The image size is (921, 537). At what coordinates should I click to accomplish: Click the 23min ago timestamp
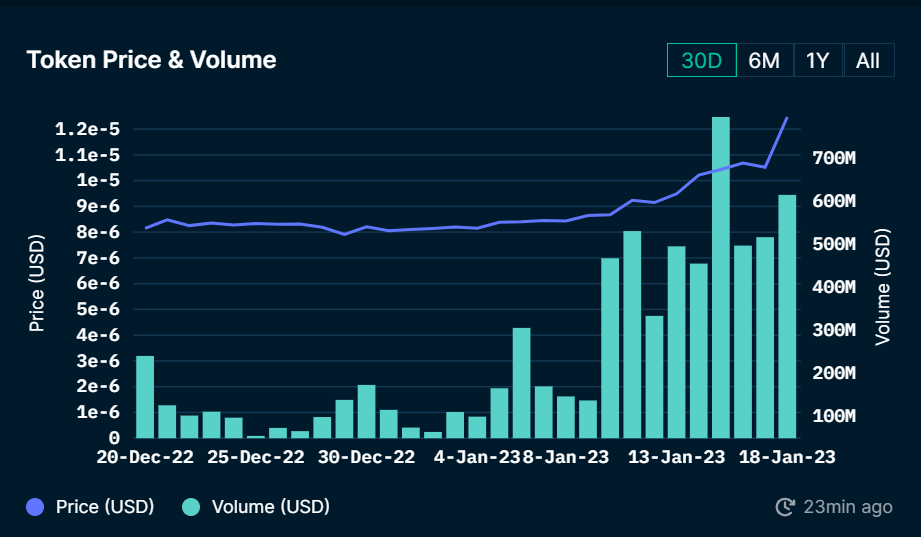[848, 506]
